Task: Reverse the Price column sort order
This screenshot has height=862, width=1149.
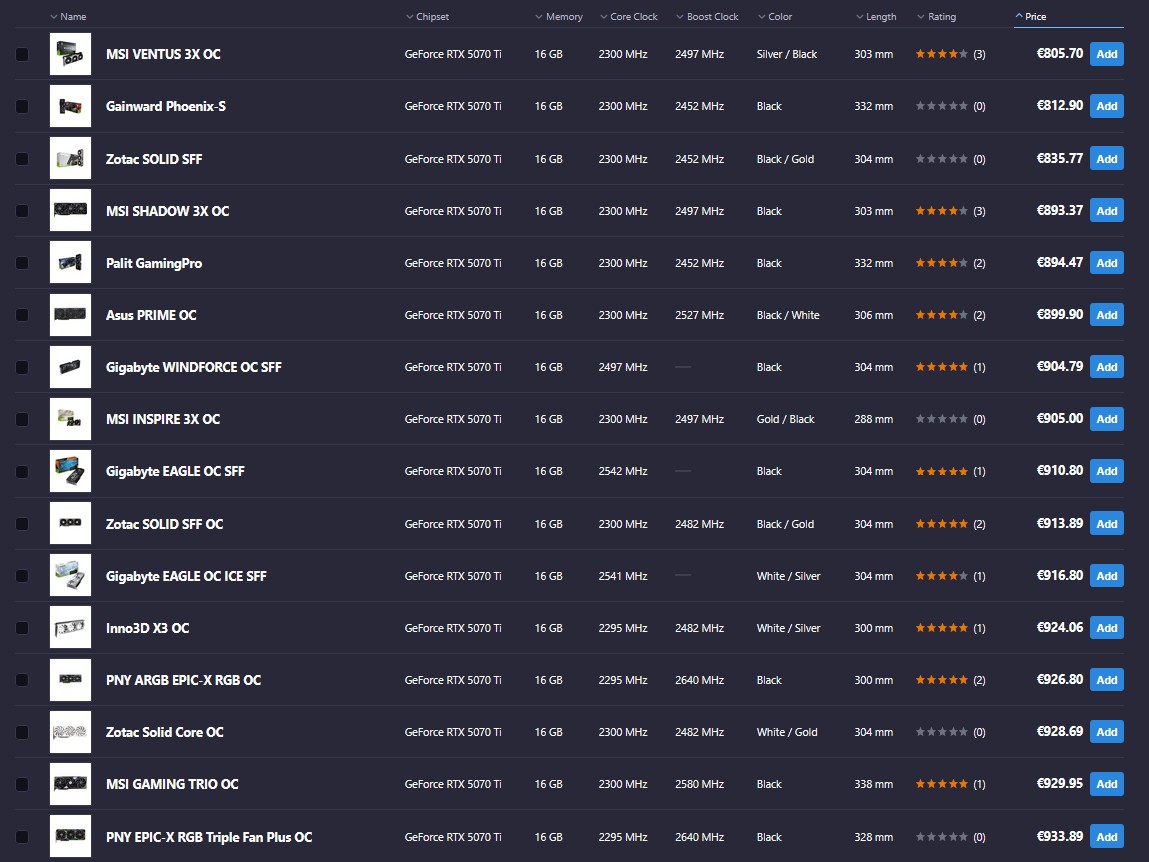Action: coord(1030,16)
